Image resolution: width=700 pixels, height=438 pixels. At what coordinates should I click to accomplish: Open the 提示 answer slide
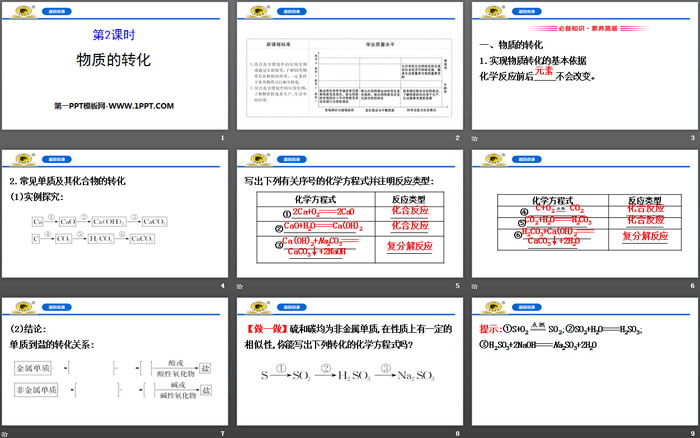click(582, 369)
